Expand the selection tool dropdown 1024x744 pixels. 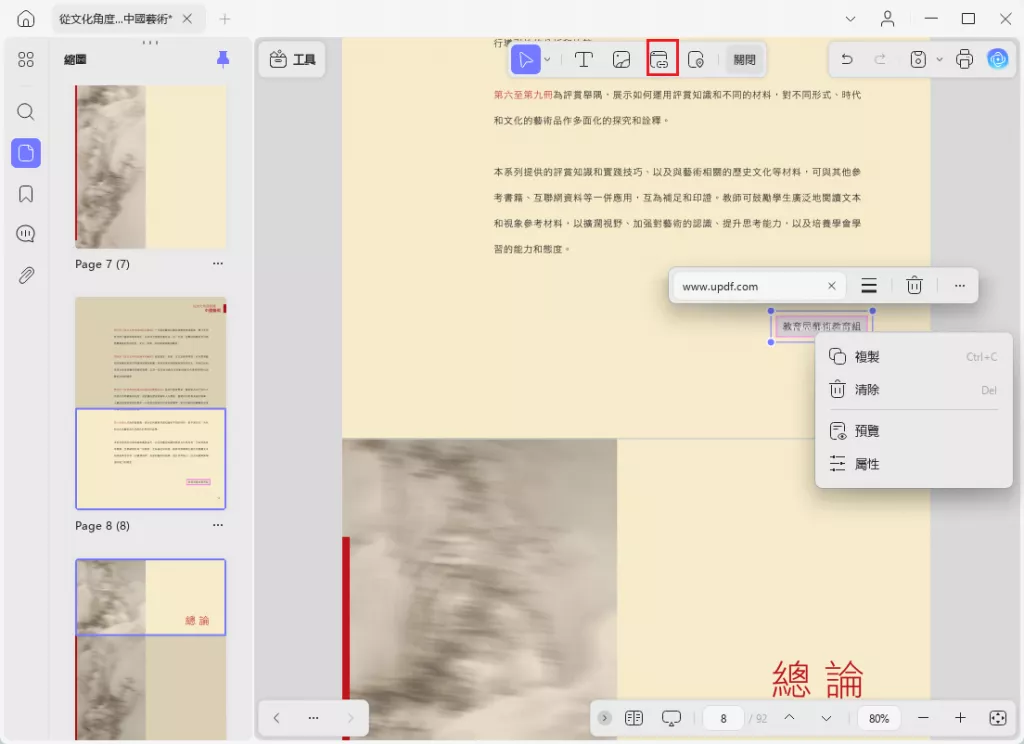click(546, 60)
